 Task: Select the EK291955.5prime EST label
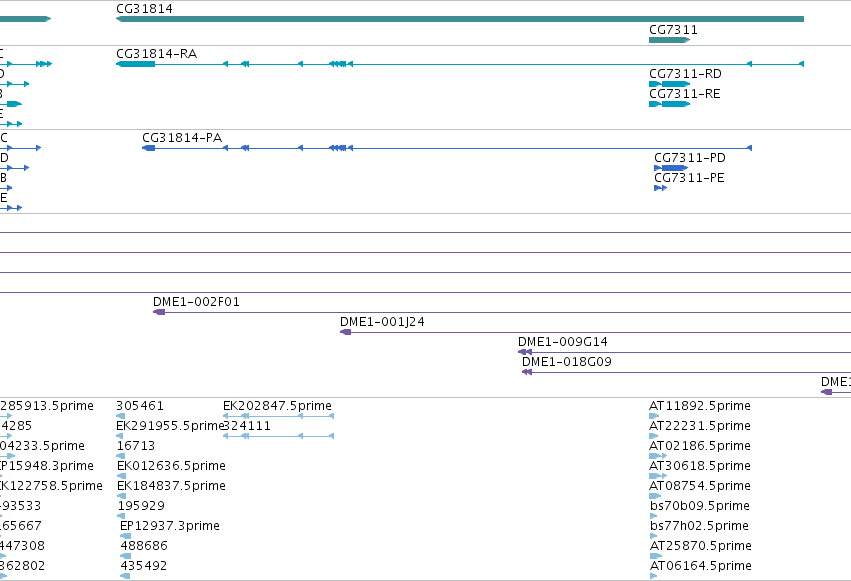tap(170, 426)
